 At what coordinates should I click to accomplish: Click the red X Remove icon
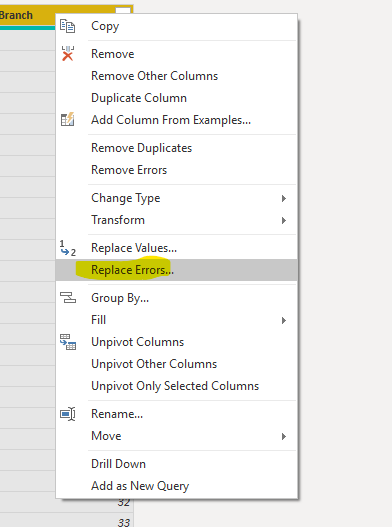(x=68, y=53)
